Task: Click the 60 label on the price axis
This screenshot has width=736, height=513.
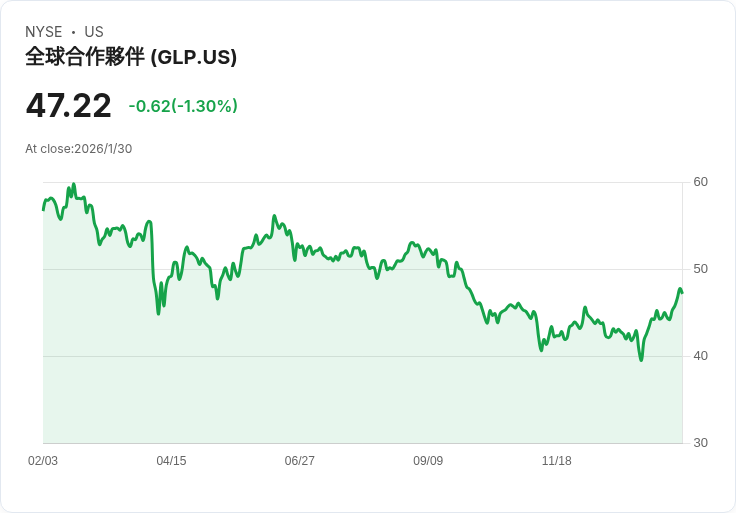Action: point(700,182)
